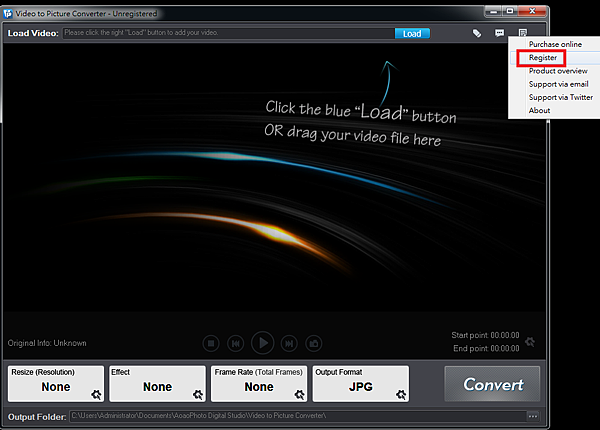Image resolution: width=600 pixels, height=430 pixels.
Task: Open the About menu item
Action: pyautogui.click(x=539, y=111)
